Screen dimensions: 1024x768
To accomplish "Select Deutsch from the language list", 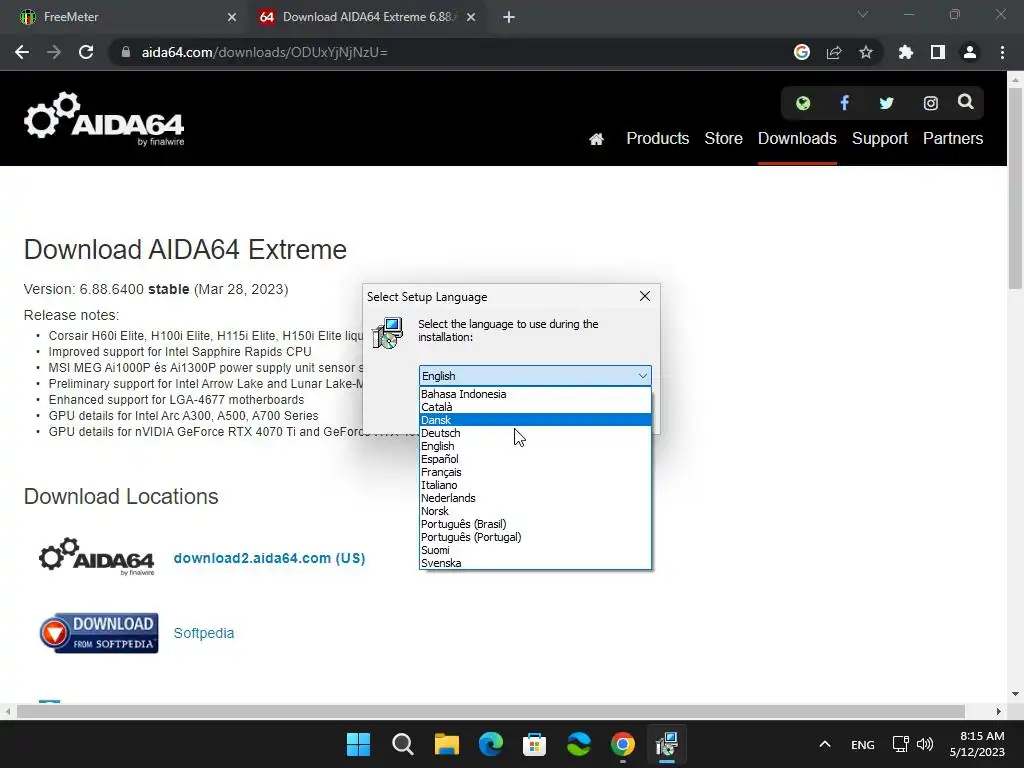I will click(535, 433).
